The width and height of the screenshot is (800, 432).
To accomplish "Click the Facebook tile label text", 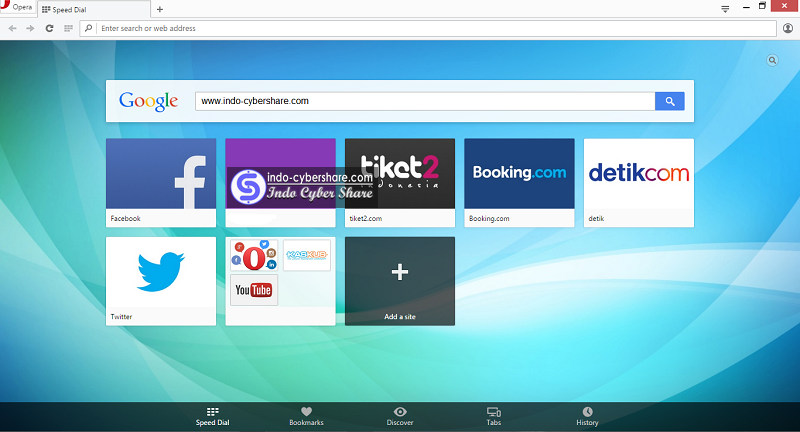I will 126,218.
